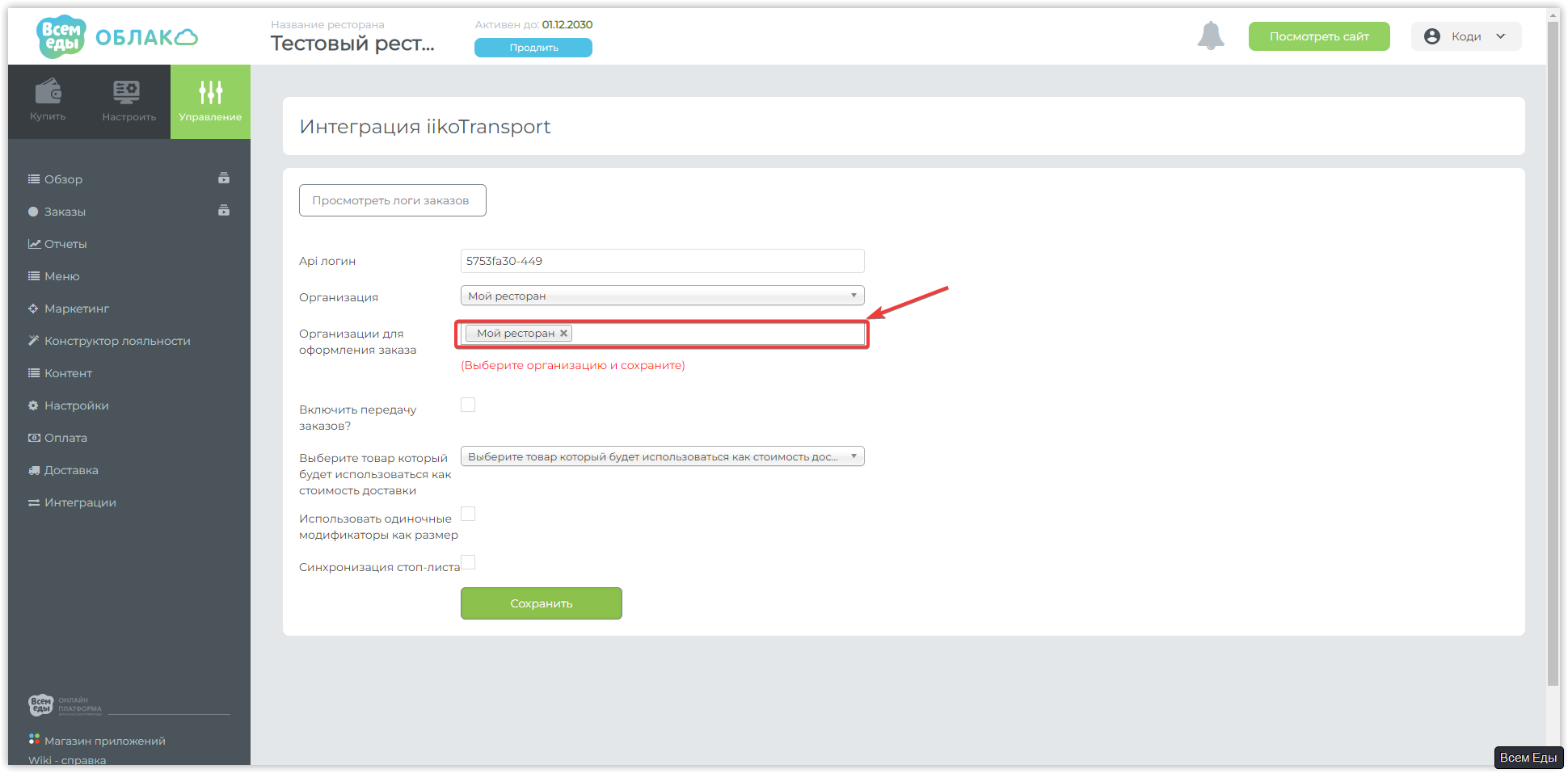
Task: Click the Контент list icon
Action: tap(34, 373)
